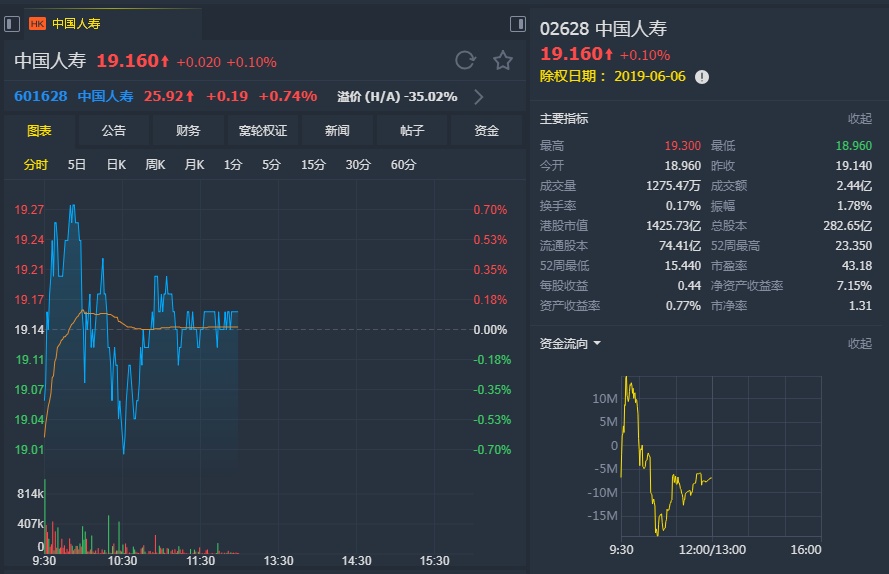Click the right panel toggle icon
The height and width of the screenshot is (574, 889).
point(518,23)
